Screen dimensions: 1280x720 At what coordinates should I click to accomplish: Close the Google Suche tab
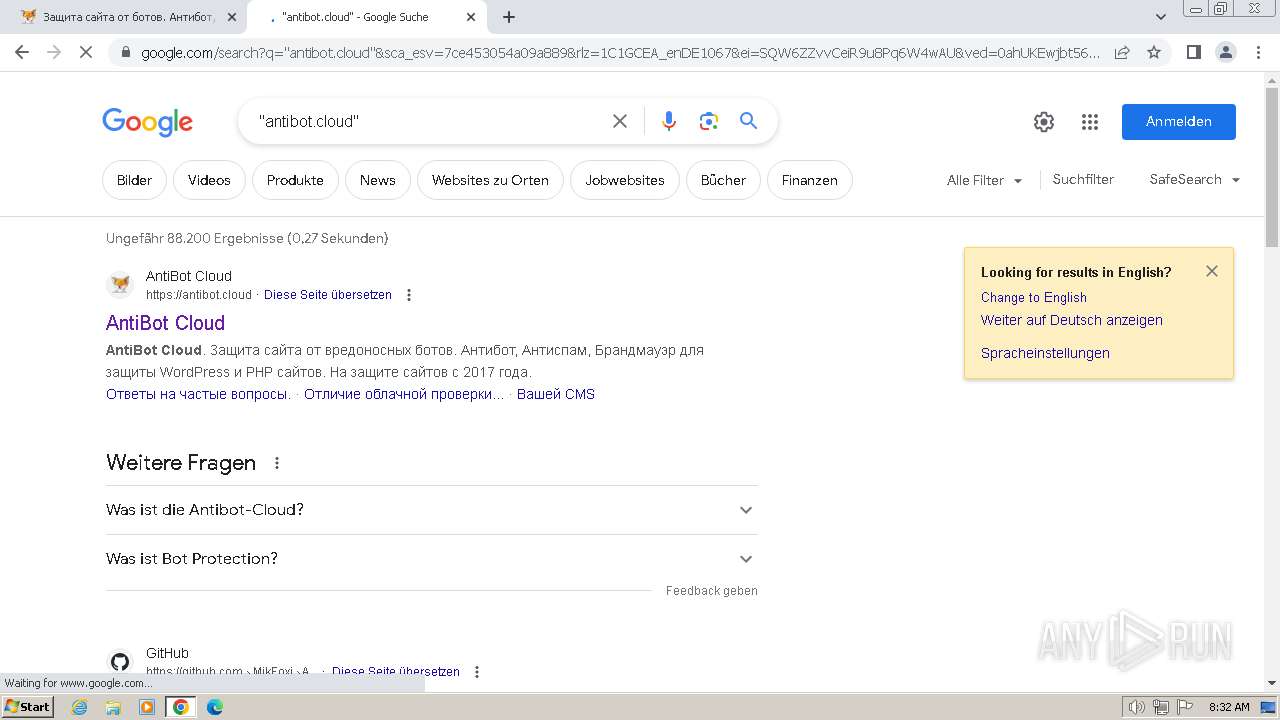click(x=471, y=17)
